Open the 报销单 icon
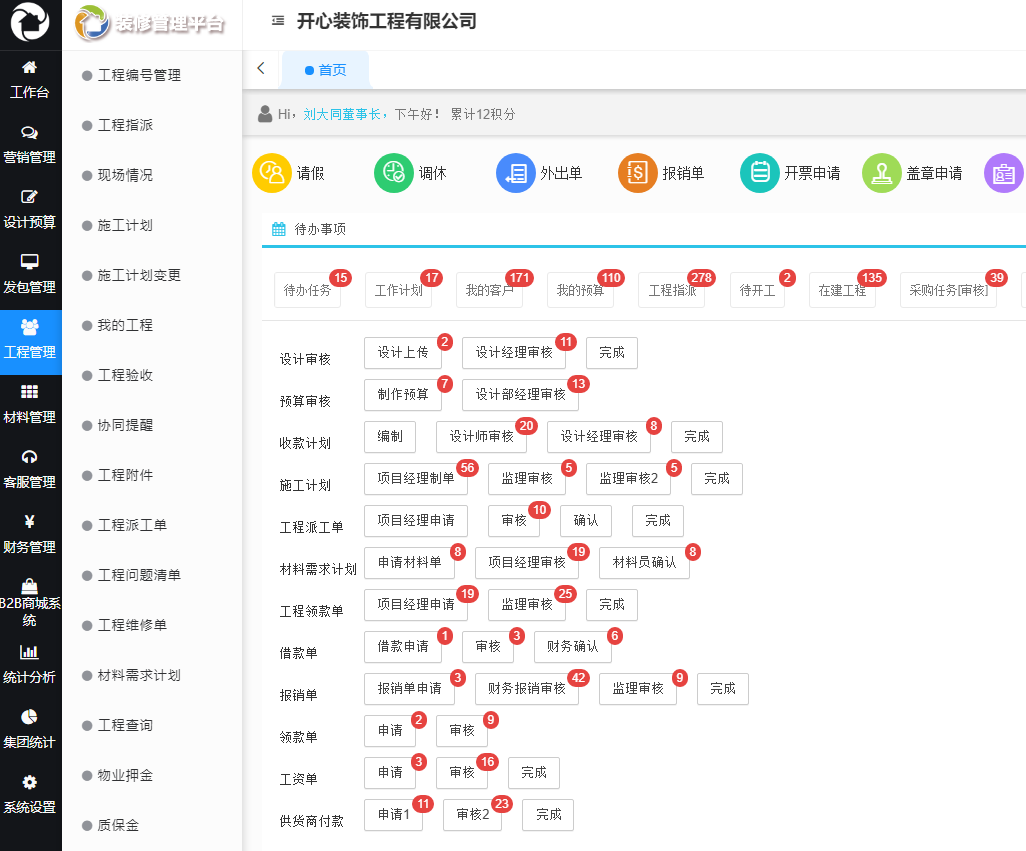Image resolution: width=1026 pixels, height=851 pixels. [x=637, y=172]
